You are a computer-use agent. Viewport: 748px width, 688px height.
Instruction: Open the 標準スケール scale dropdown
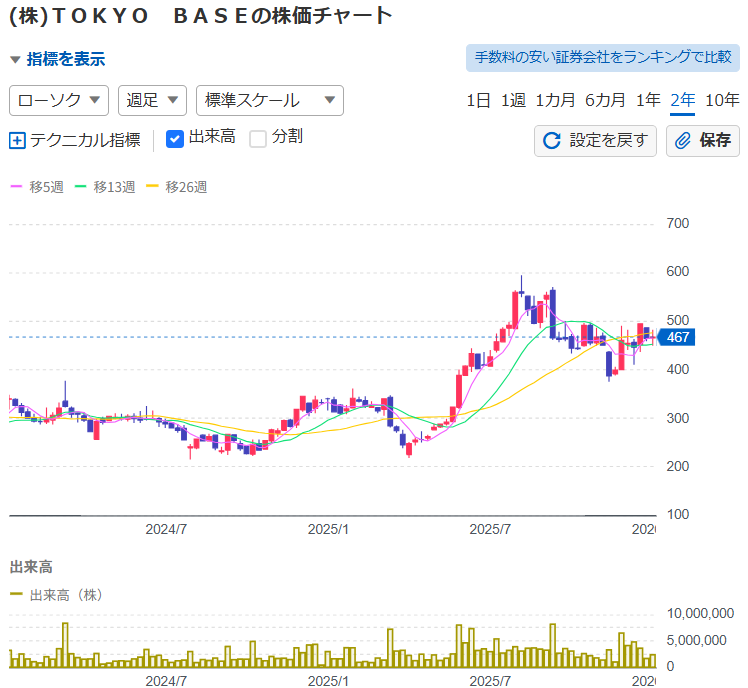pyautogui.click(x=269, y=100)
